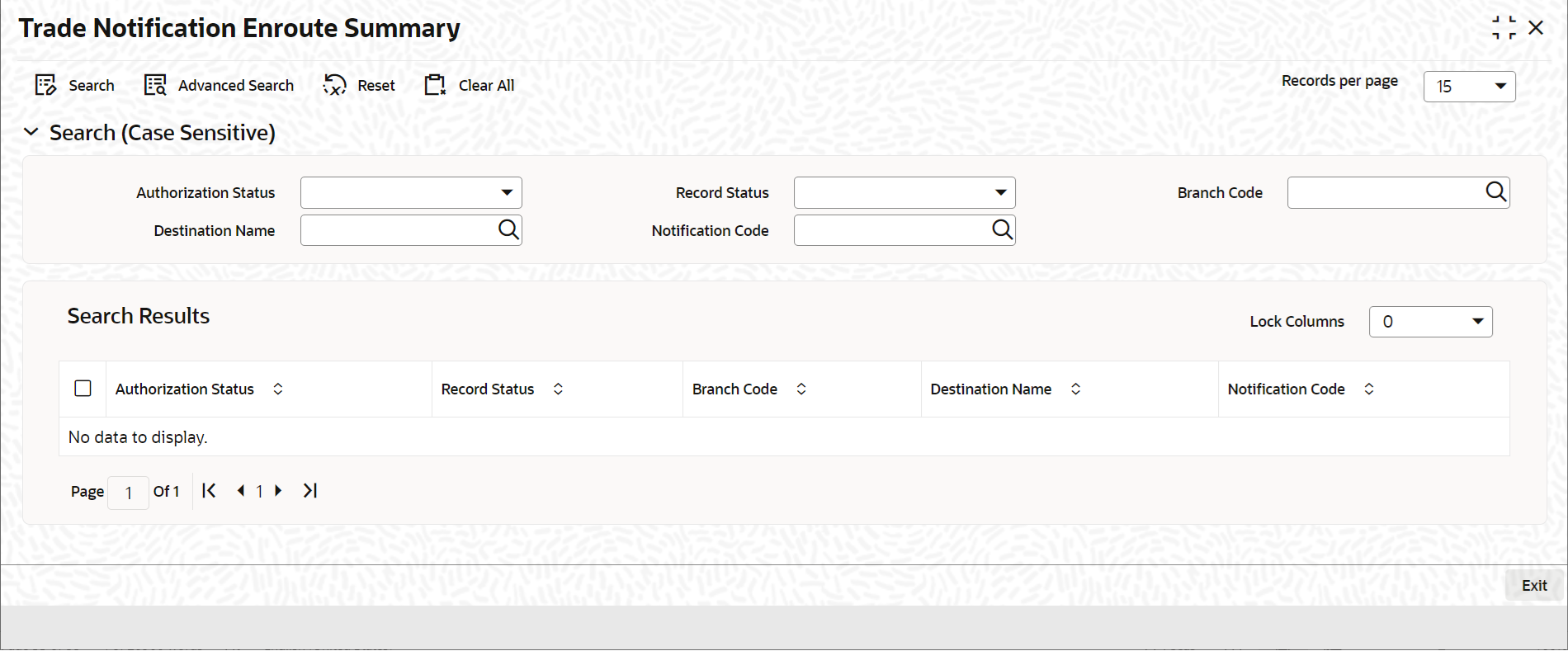This screenshot has width=1568, height=651.
Task: Open the Authorization Status dropdown
Action: 411,192
